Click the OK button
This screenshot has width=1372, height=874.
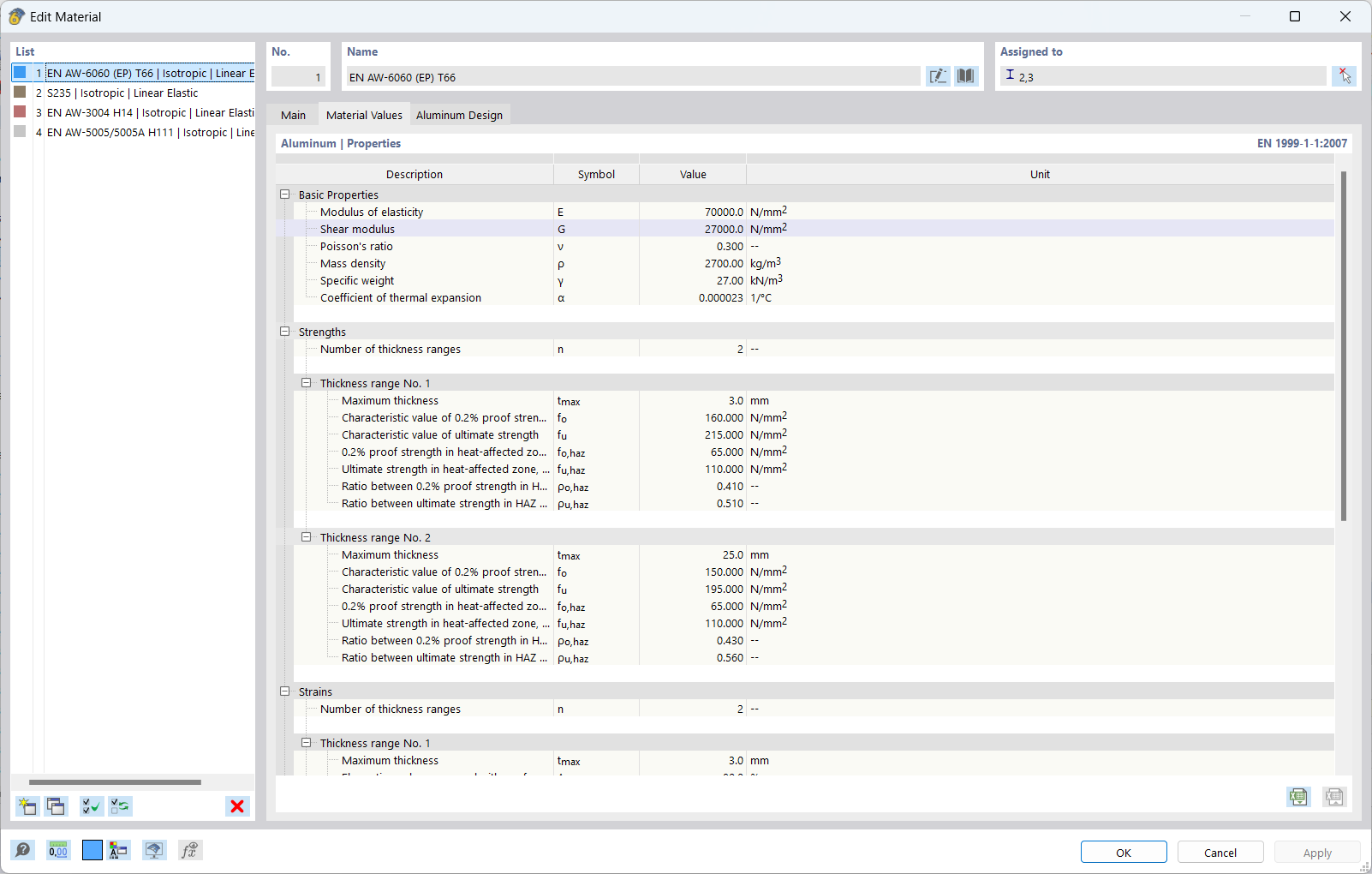tap(1124, 853)
